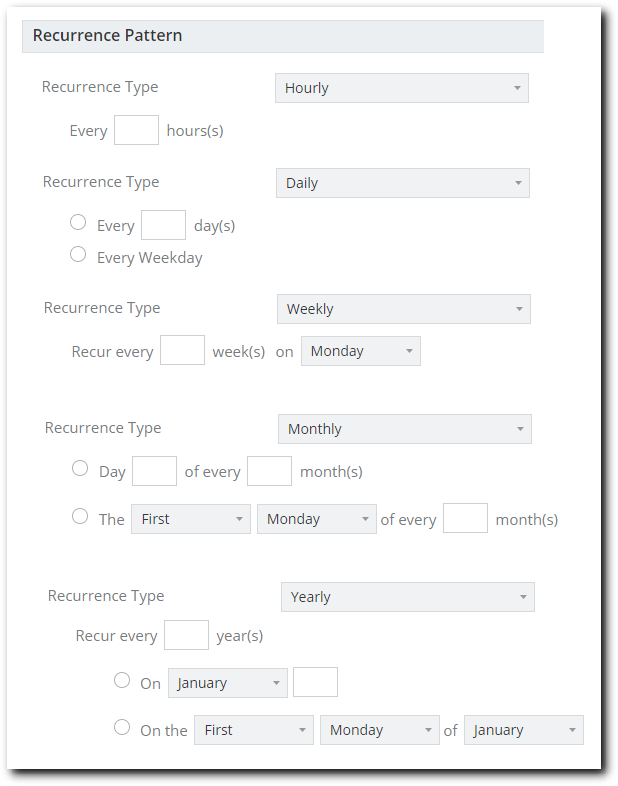The image size is (618, 786).
Task: Open the Hourly recurrence type dropdown
Action: click(x=401, y=88)
